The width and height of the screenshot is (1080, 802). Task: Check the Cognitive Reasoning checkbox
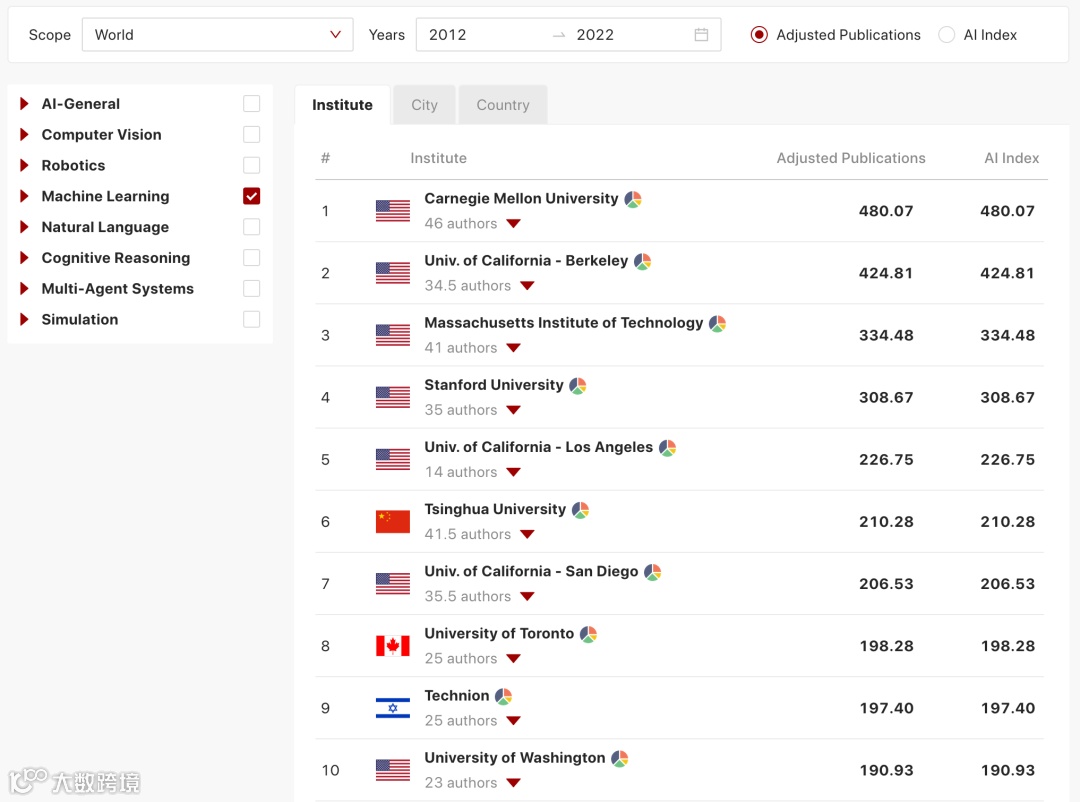pyautogui.click(x=251, y=258)
